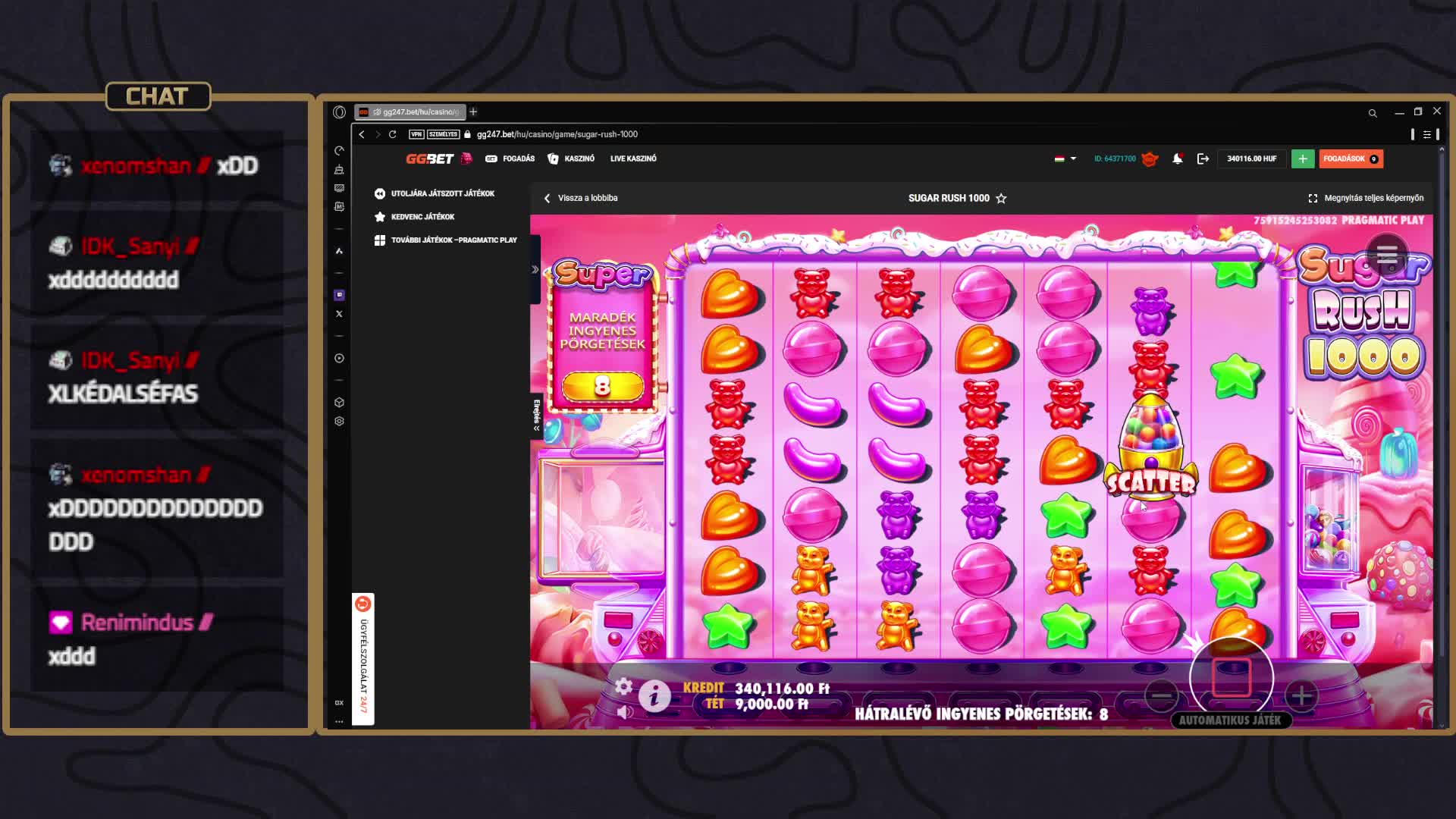
Task: Open the slot game settings gear
Action: click(623, 686)
